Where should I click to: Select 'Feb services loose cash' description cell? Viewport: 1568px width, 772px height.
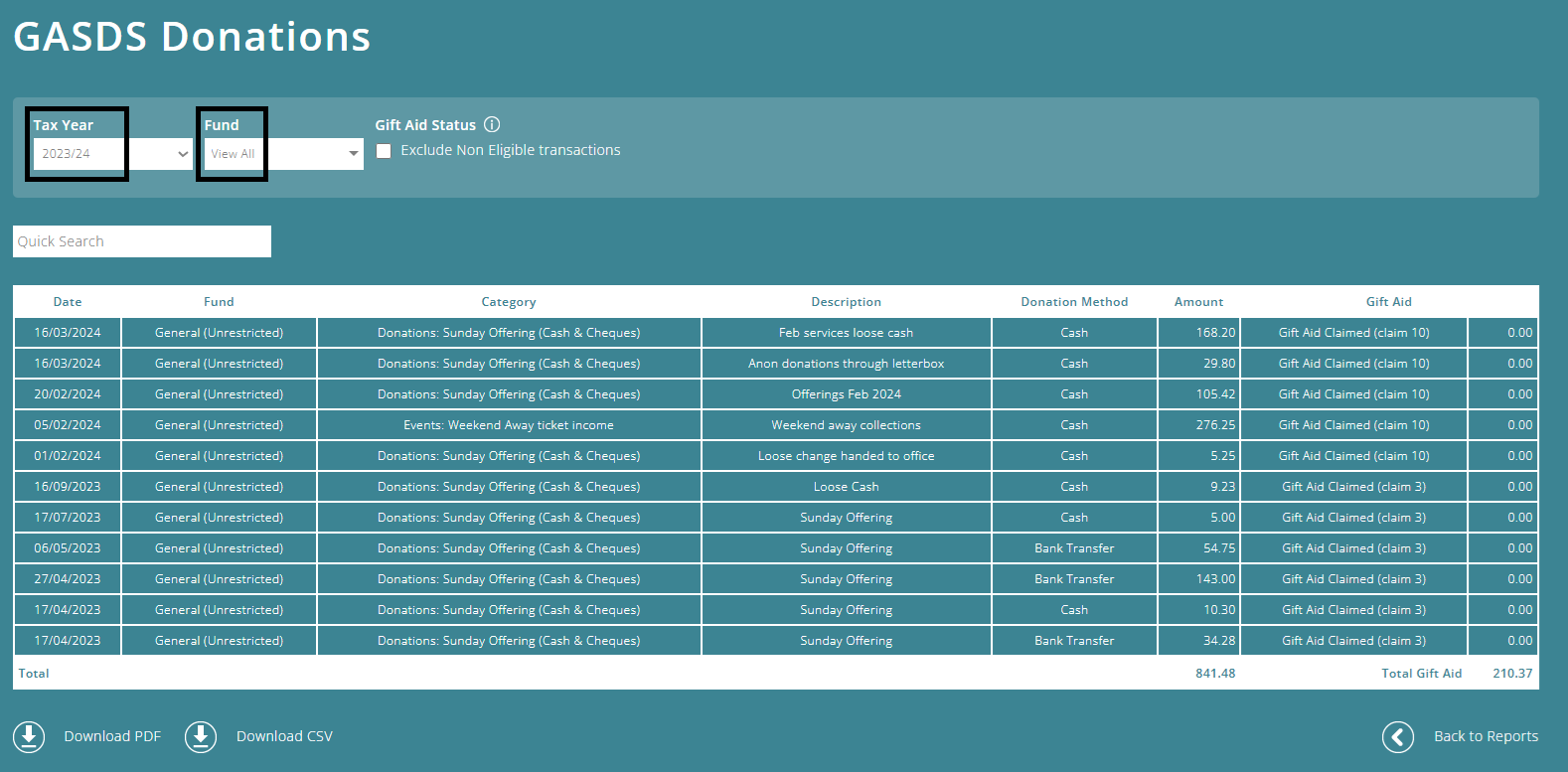[x=846, y=333]
